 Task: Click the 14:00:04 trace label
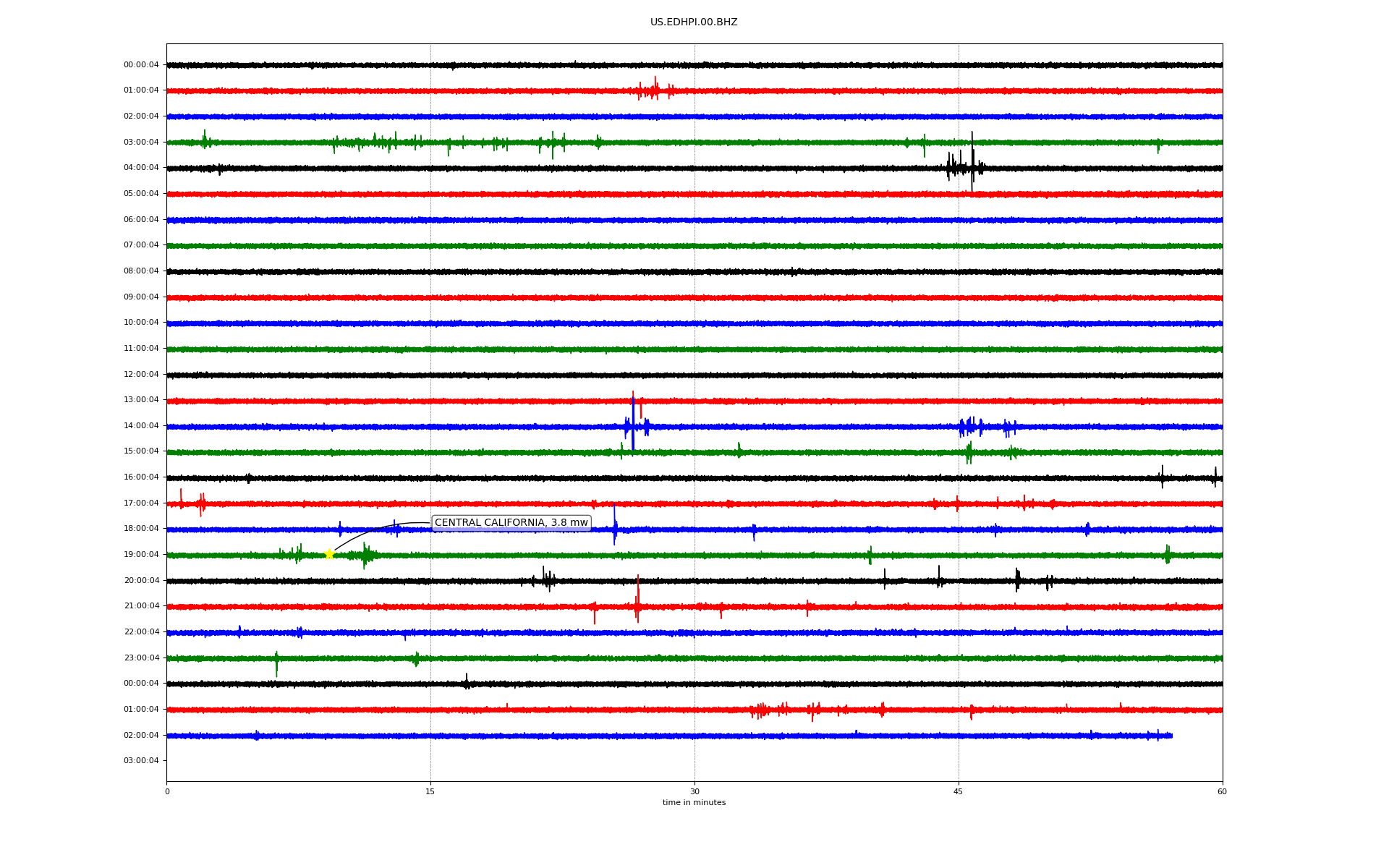pyautogui.click(x=141, y=426)
